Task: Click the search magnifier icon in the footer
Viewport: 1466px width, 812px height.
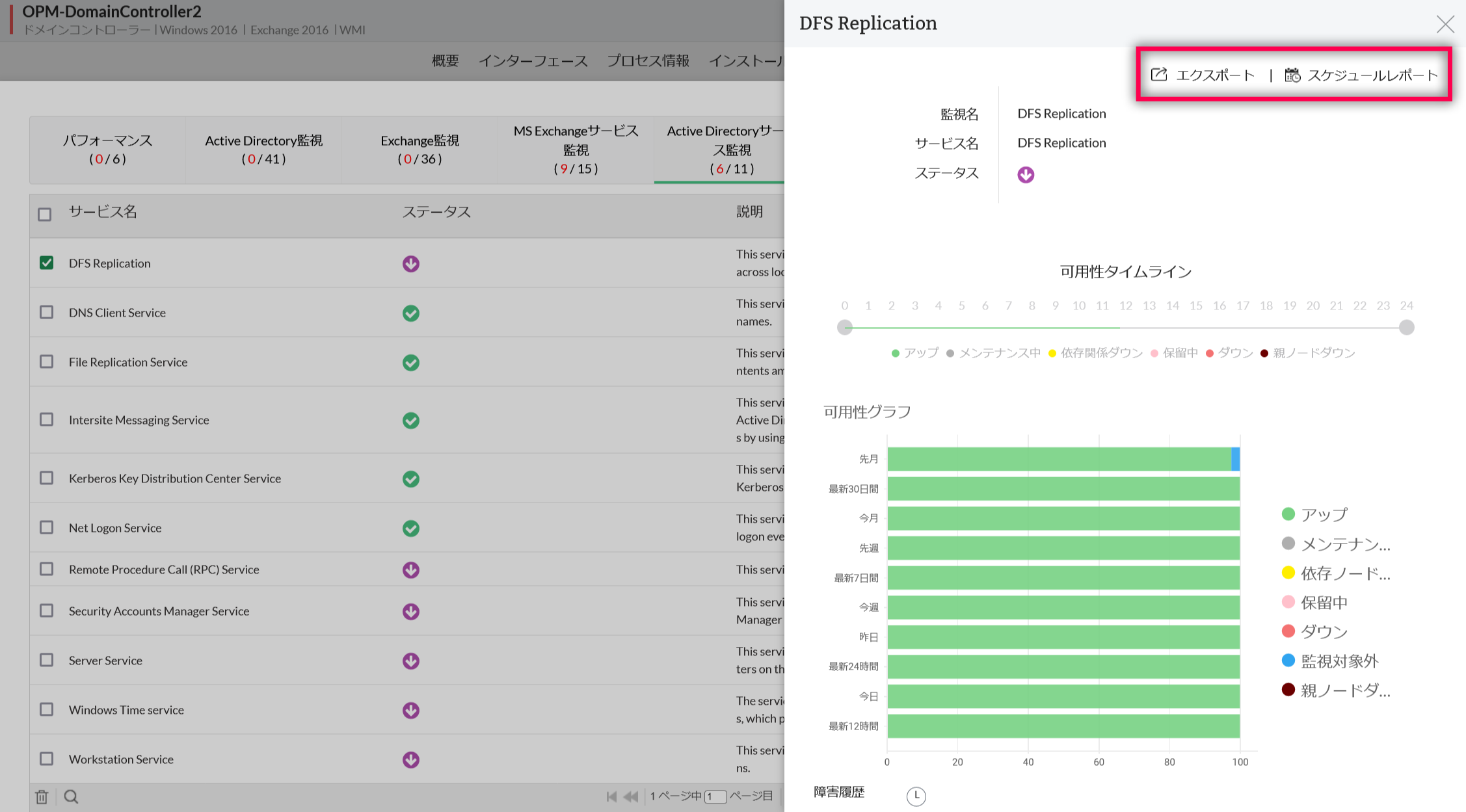Action: point(72,796)
